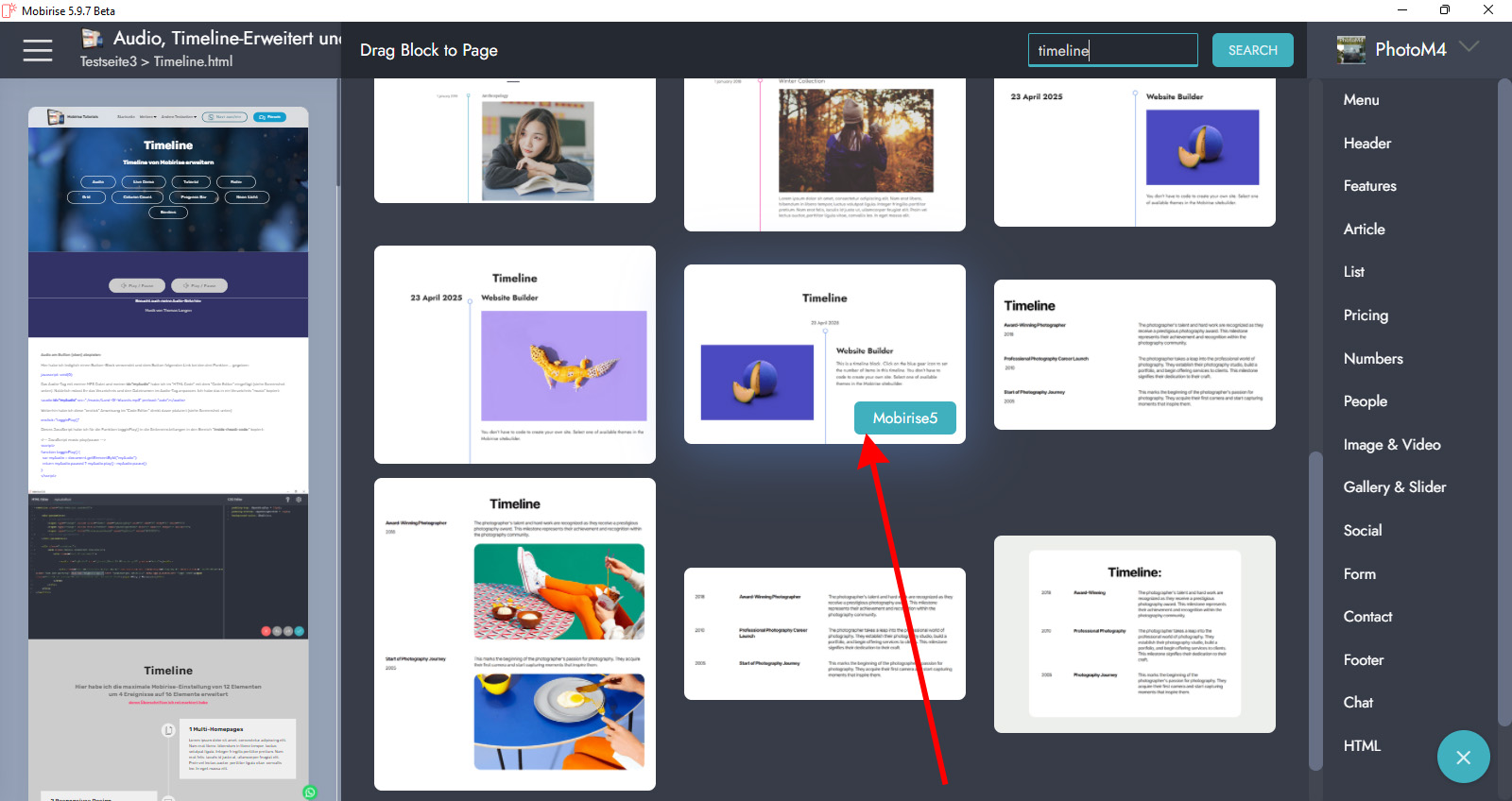The height and width of the screenshot is (801, 1512).
Task: Open the HTML block category
Action: 1362,746
